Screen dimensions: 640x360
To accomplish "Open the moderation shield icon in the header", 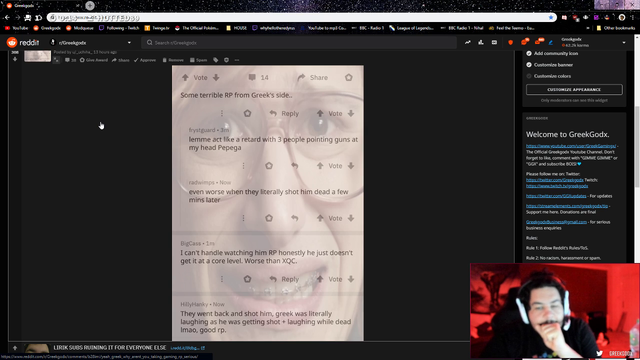I will tap(511, 42).
